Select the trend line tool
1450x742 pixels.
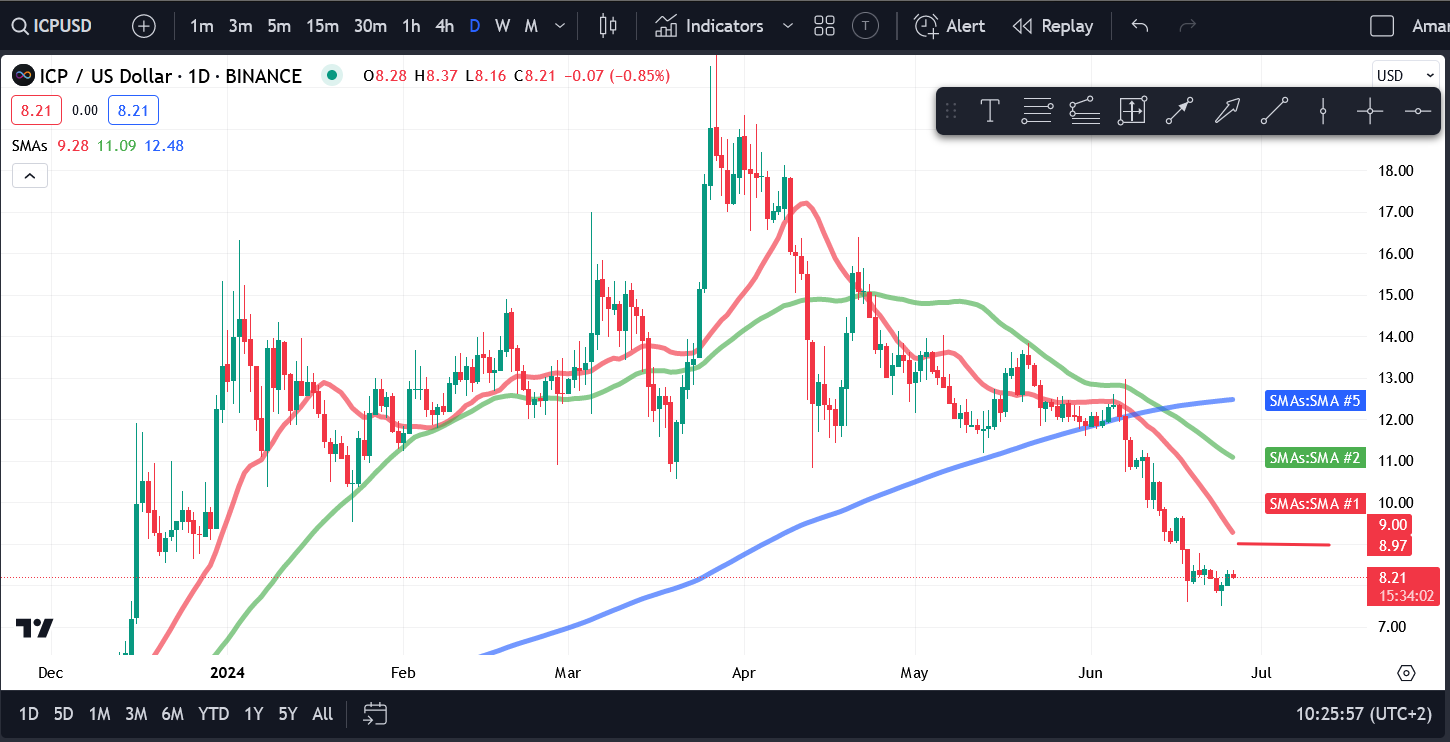[x=1274, y=111]
